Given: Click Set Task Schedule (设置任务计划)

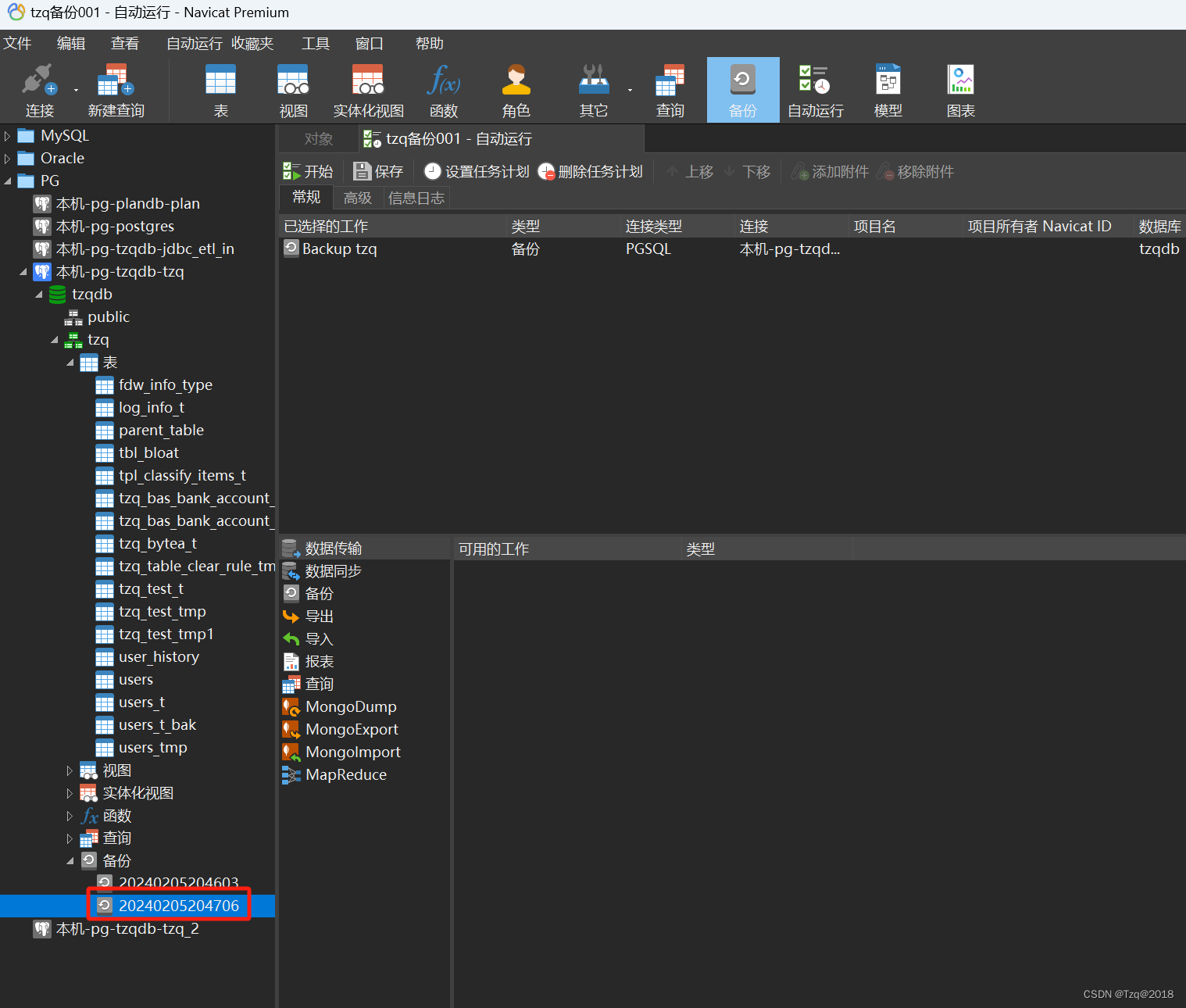Looking at the screenshot, I should coord(477,171).
